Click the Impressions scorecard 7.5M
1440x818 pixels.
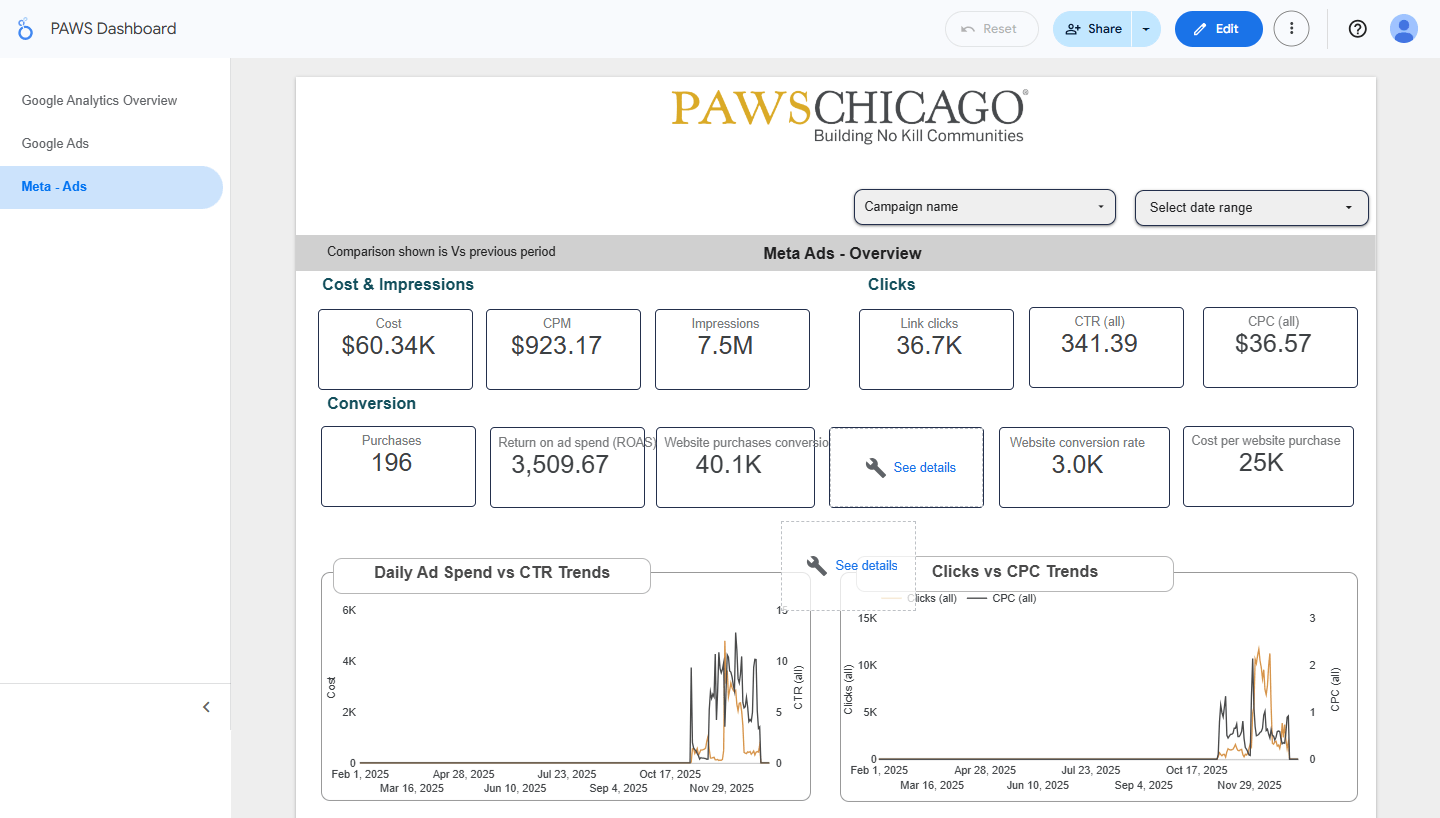[x=732, y=349]
